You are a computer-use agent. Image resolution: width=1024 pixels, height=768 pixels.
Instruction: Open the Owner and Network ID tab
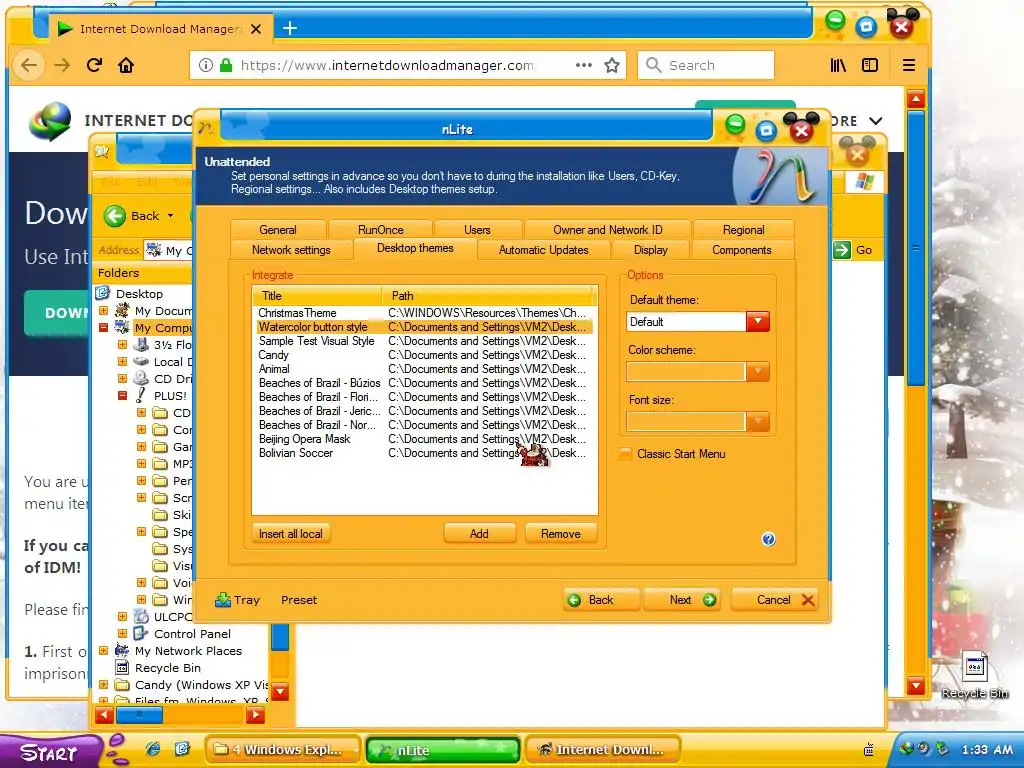click(x=607, y=229)
